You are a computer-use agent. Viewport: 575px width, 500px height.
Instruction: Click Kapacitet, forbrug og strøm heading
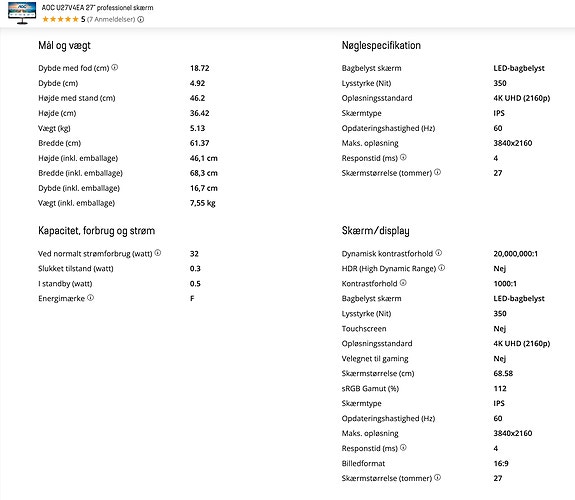coord(96,231)
